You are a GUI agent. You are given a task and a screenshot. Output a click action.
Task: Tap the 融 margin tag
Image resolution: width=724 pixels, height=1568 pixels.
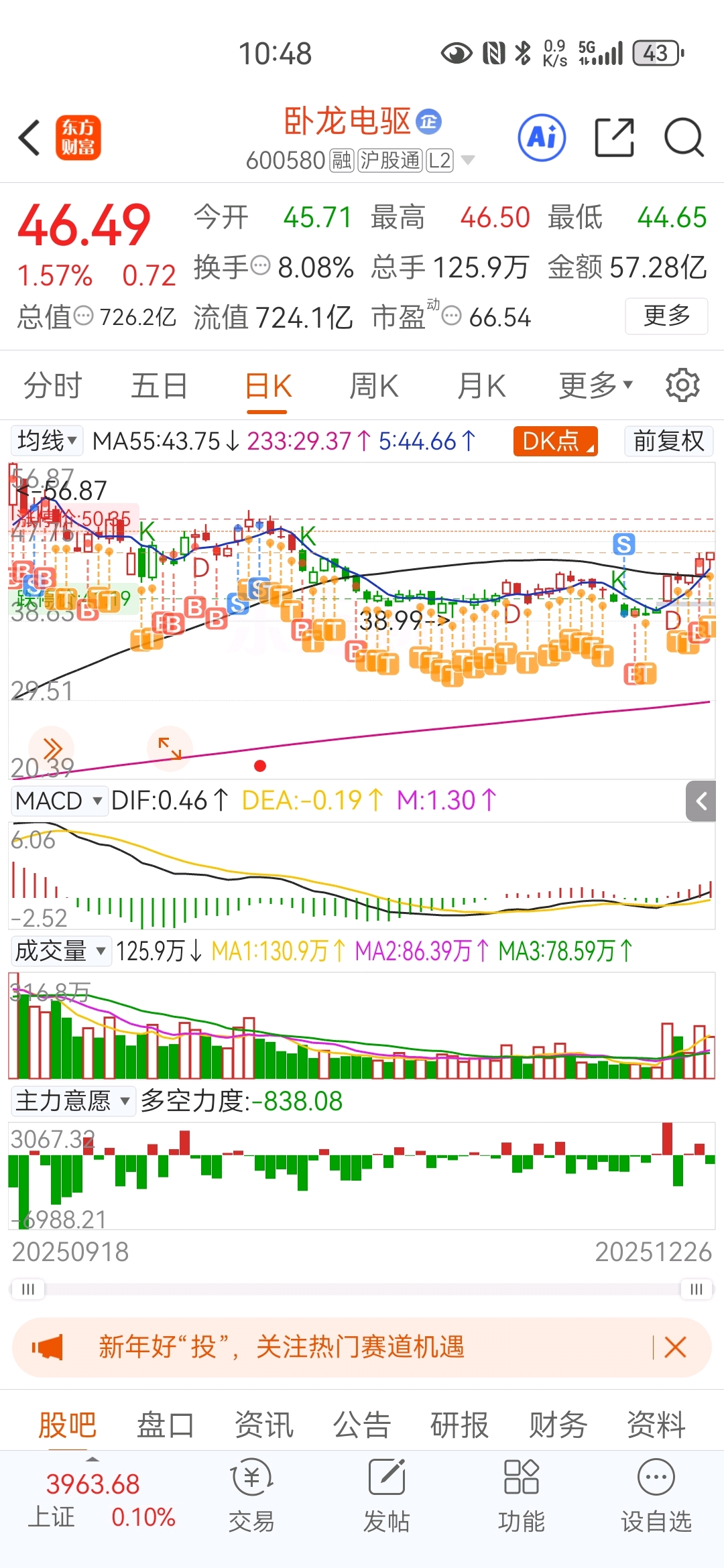pos(341,161)
